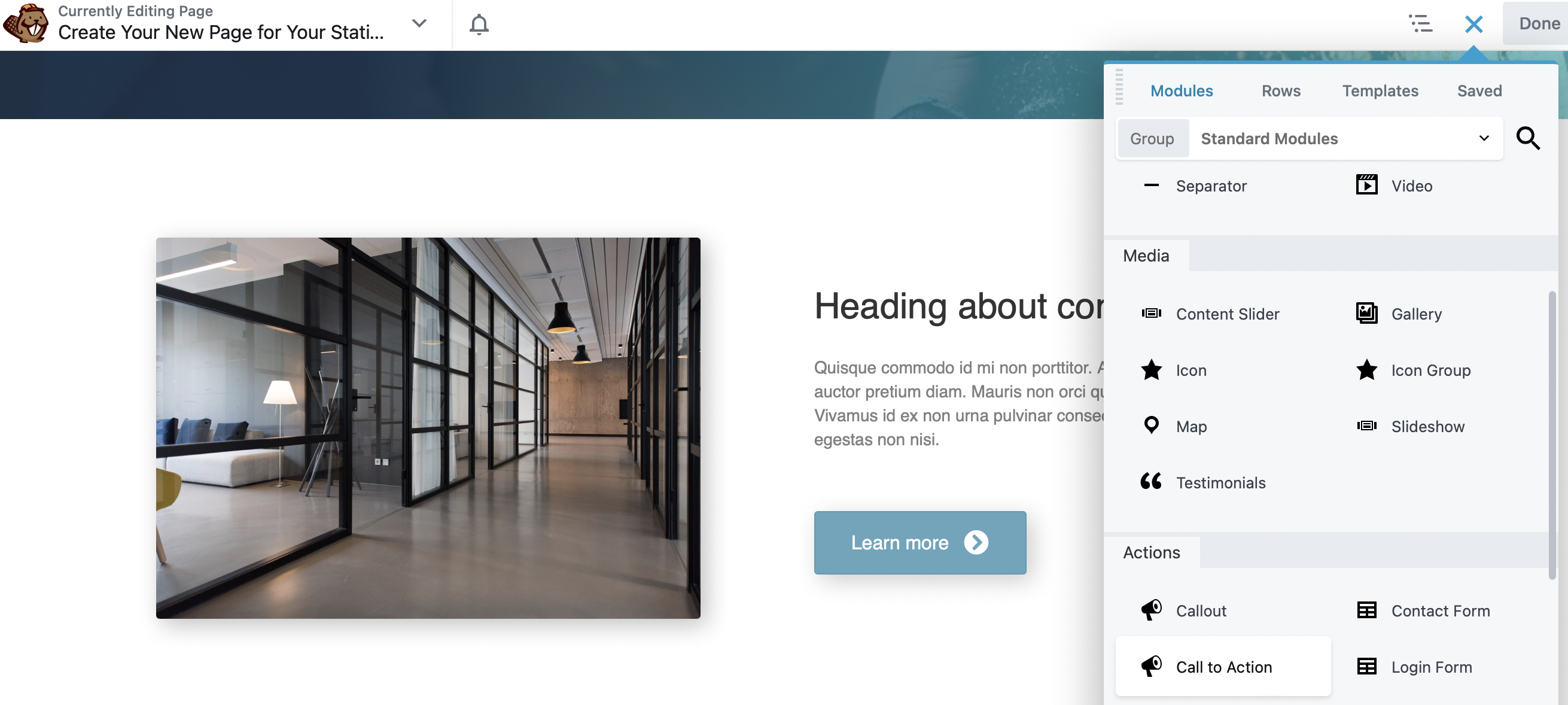The image size is (1568, 705).
Task: Click the Map module icon
Action: 1153,425
